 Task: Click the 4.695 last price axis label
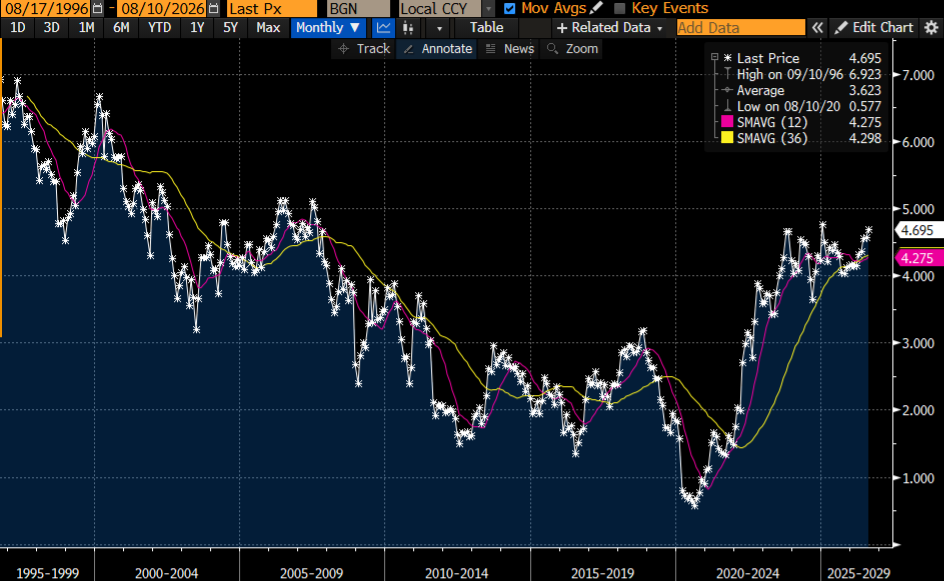pyautogui.click(x=918, y=230)
